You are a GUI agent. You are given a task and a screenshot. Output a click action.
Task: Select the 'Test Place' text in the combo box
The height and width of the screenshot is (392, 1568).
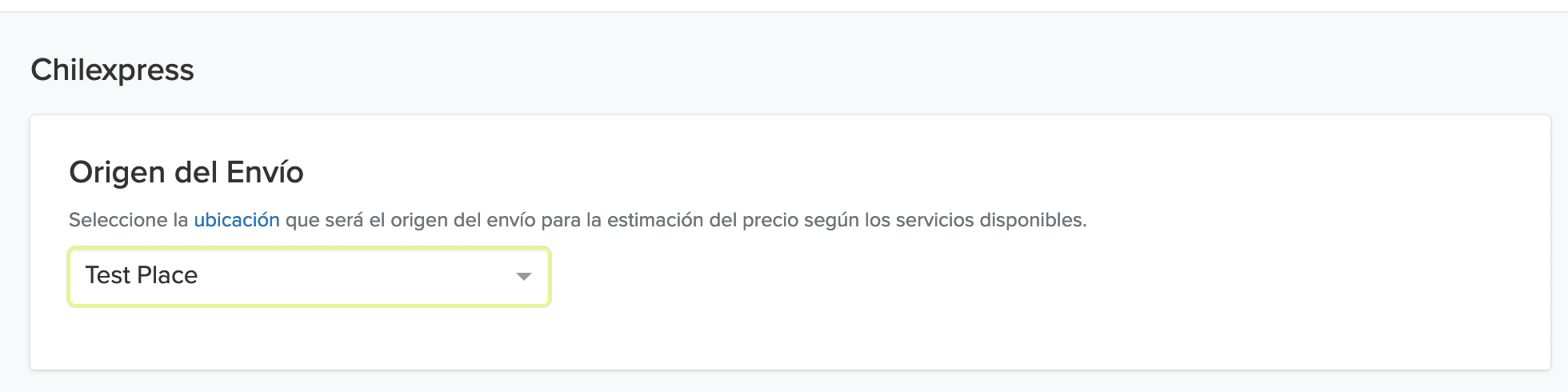coord(142,275)
